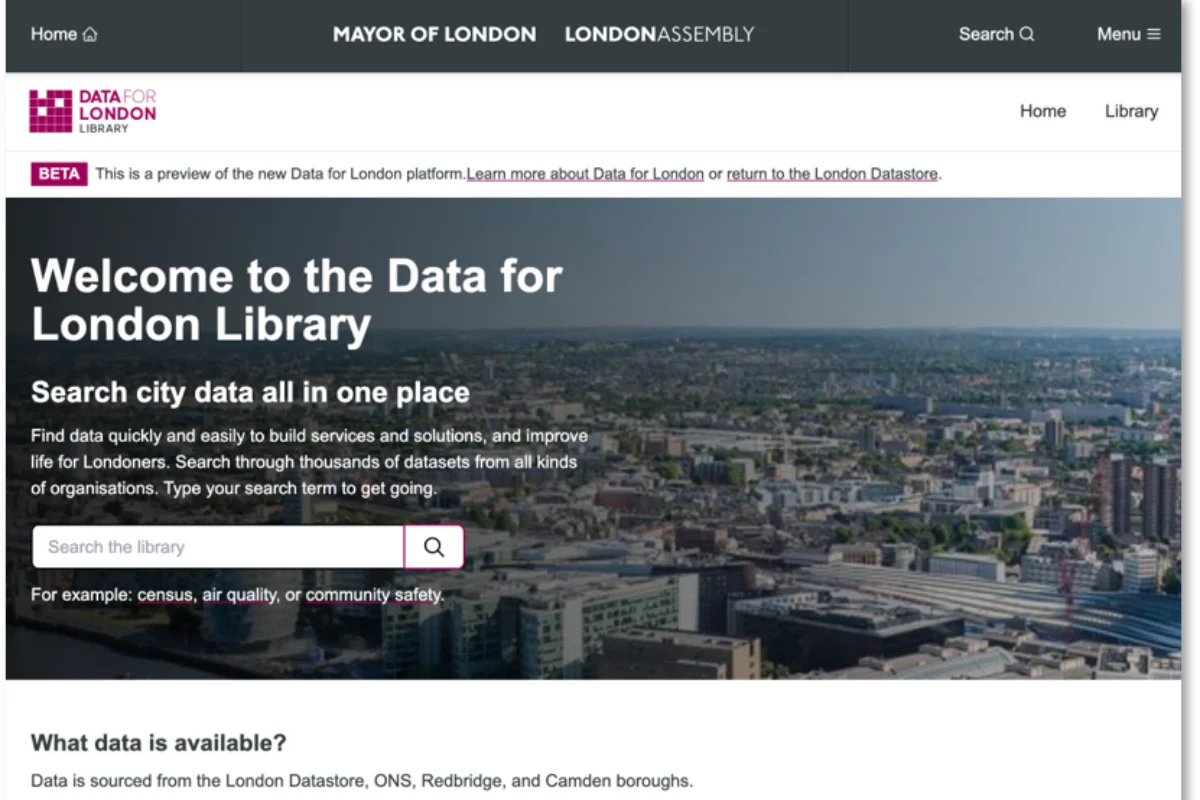Click the Mayor of London logo

point(434,34)
